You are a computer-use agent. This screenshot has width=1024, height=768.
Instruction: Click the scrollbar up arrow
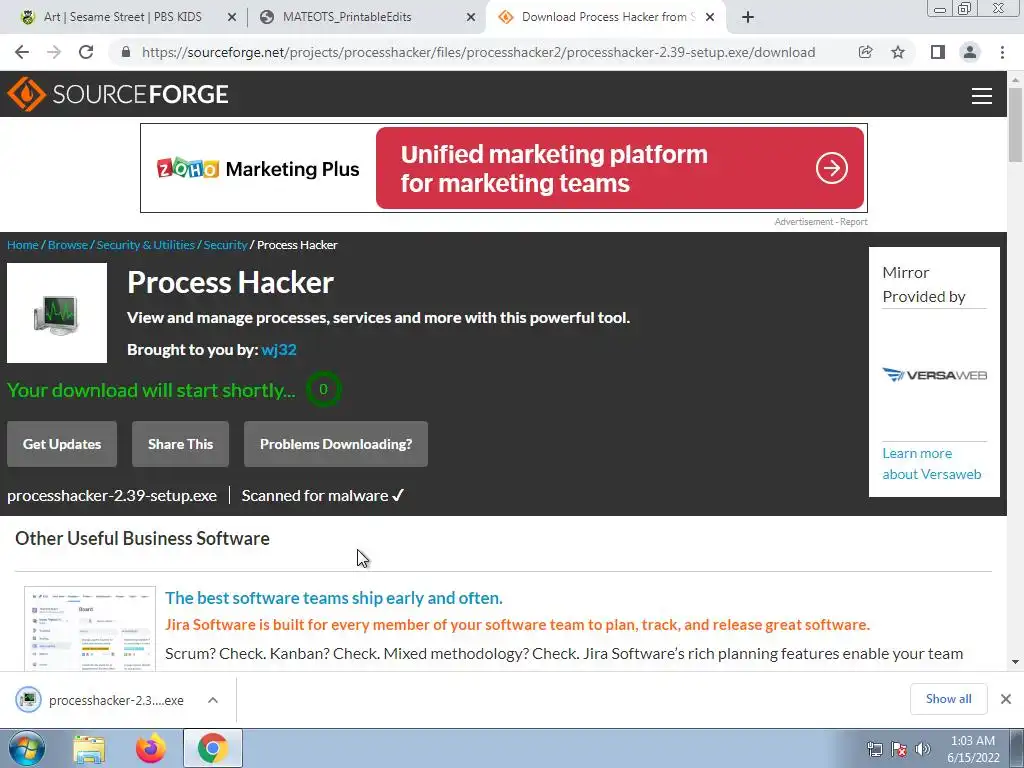[x=1015, y=79]
